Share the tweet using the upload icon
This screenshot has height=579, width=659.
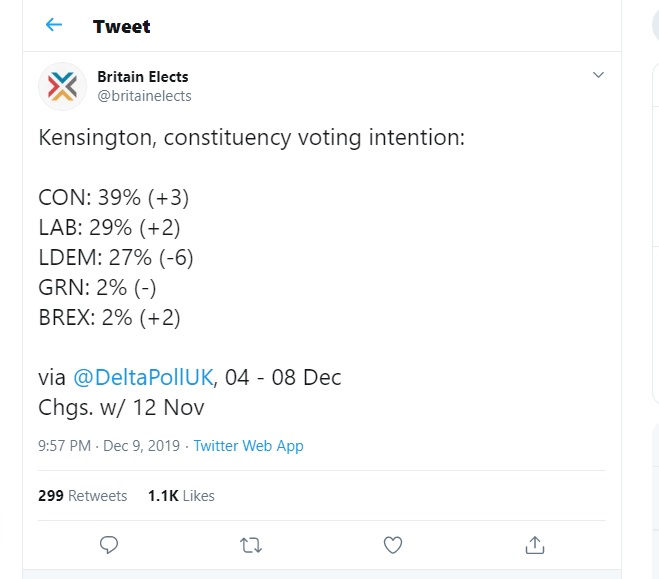[534, 544]
